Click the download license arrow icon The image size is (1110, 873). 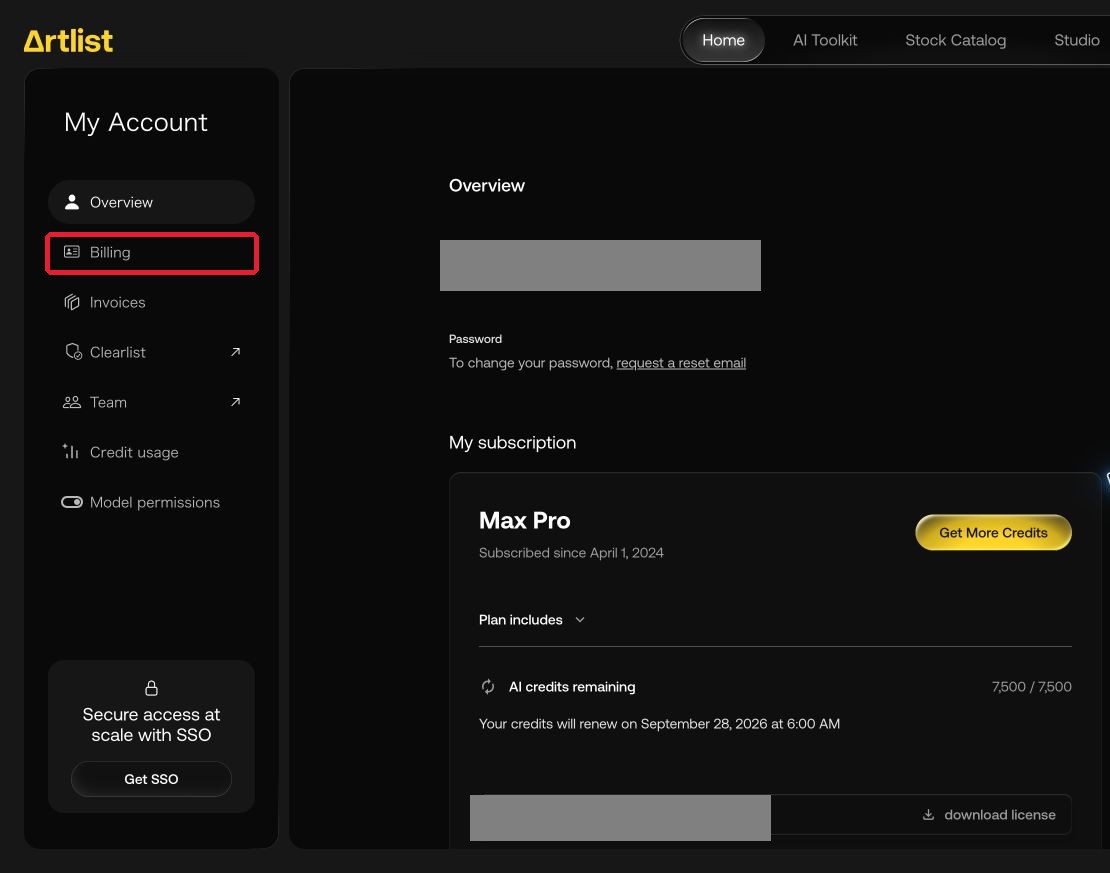928,815
